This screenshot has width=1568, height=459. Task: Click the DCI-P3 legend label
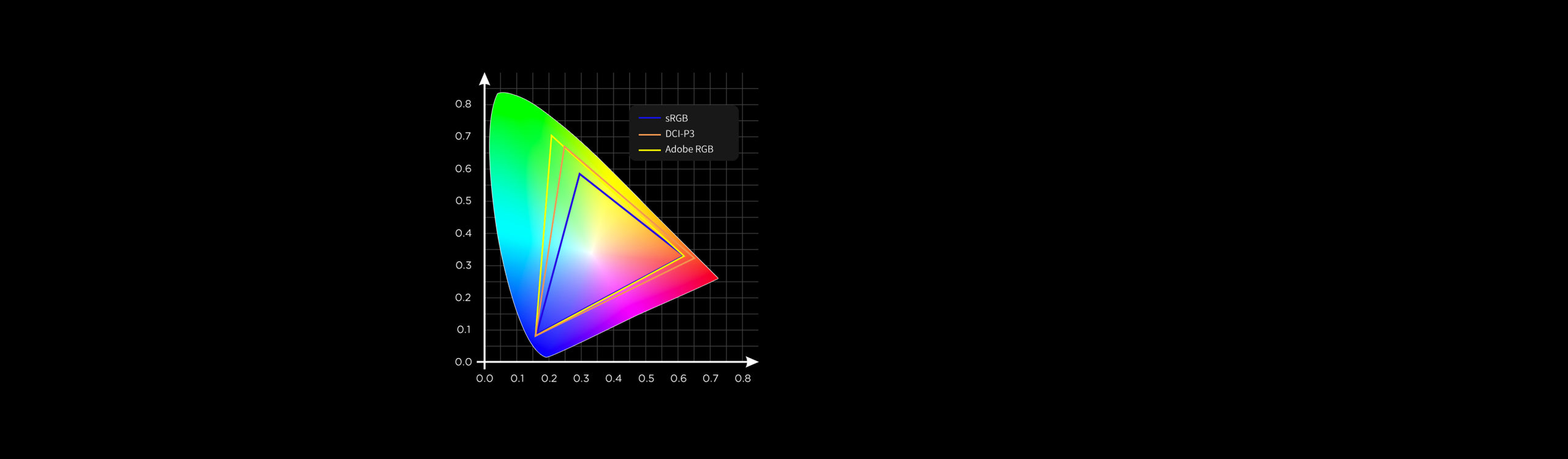(x=679, y=133)
